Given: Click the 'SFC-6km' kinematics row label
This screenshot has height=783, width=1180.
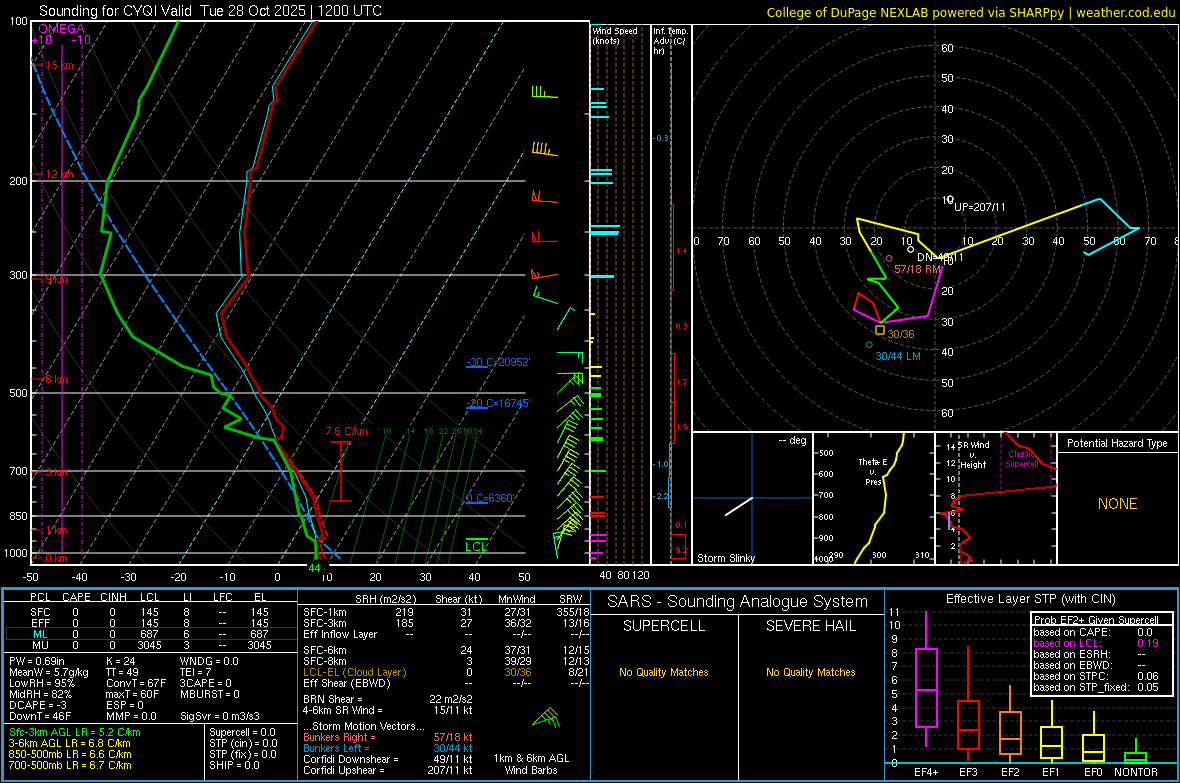Looking at the screenshot, I should tap(324, 650).
